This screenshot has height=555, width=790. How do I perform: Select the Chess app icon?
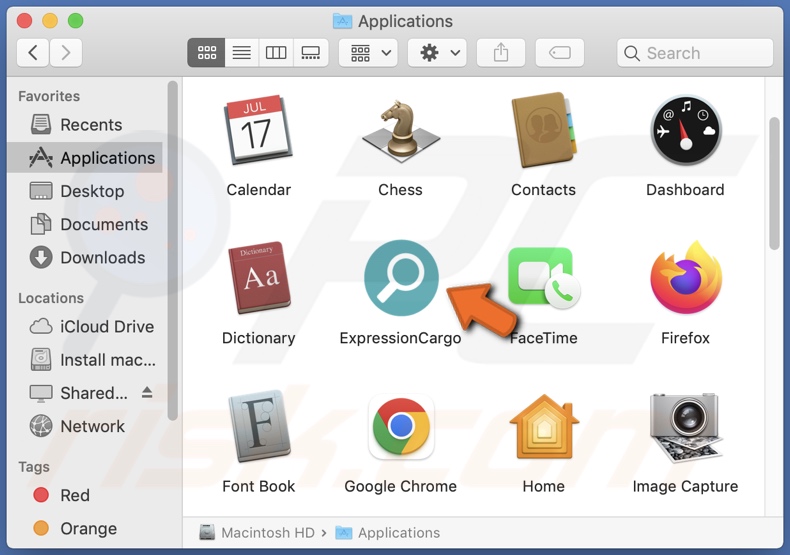pyautogui.click(x=401, y=130)
